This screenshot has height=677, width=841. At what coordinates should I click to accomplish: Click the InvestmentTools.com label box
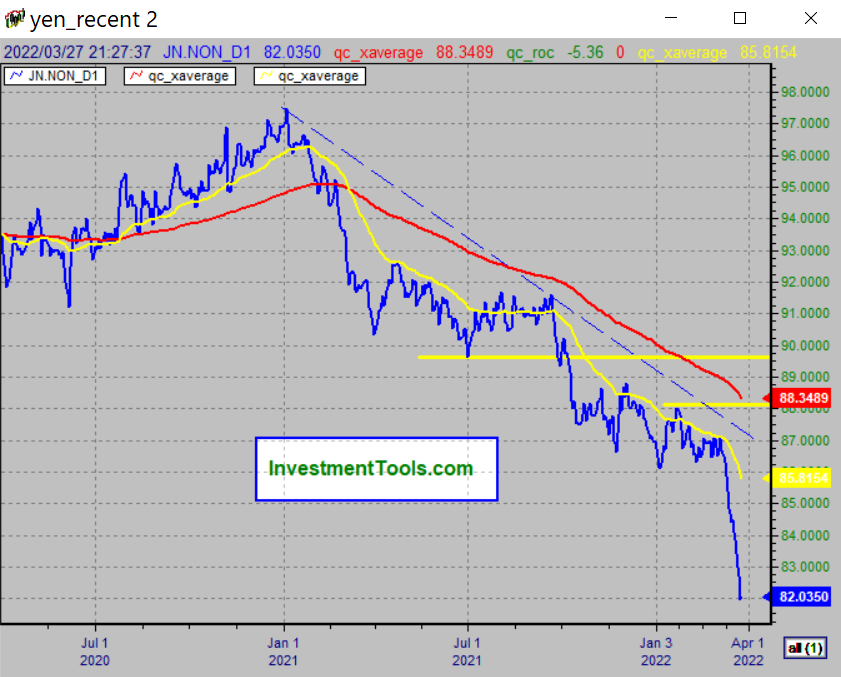coord(377,469)
